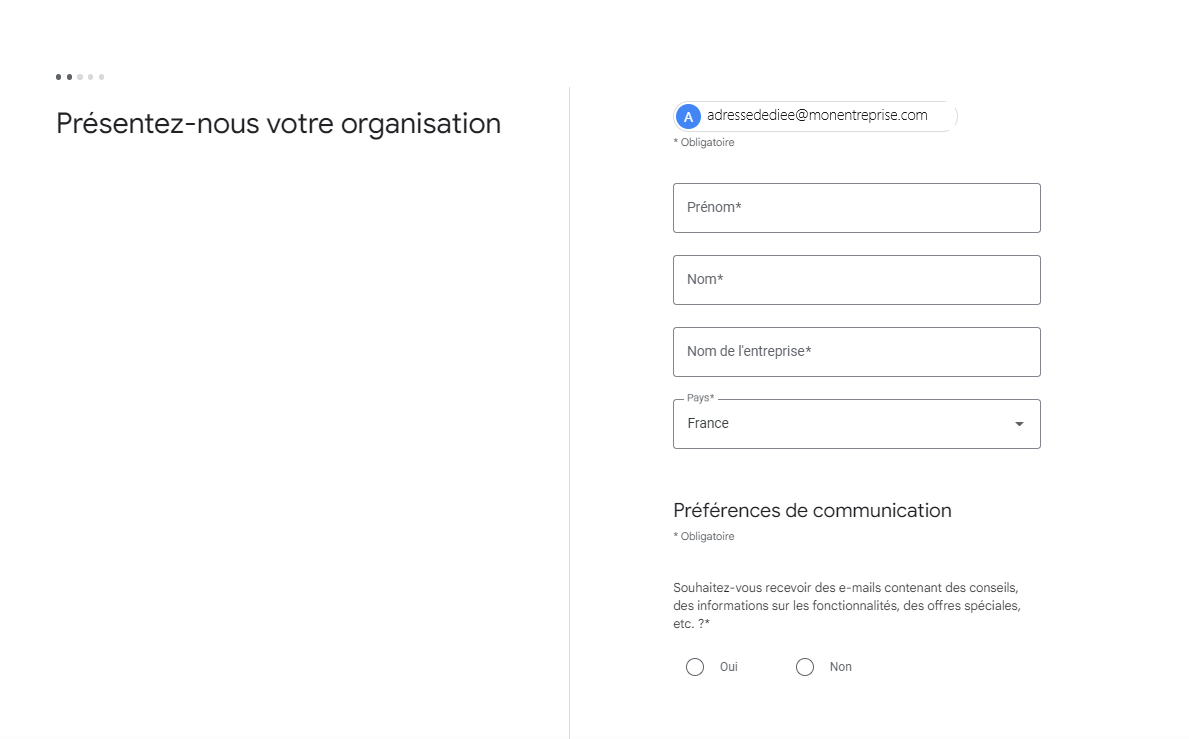Click the fifth progress step dot
The height and width of the screenshot is (739, 1189).
point(101,77)
